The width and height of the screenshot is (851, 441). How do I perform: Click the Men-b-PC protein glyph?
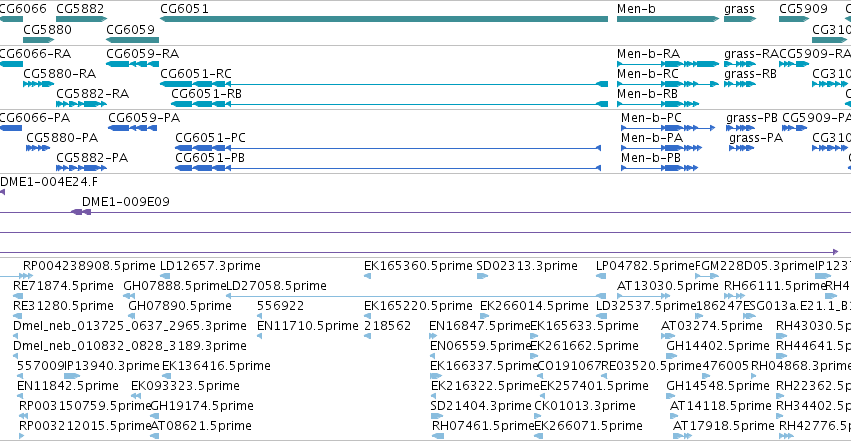pyautogui.click(x=668, y=128)
